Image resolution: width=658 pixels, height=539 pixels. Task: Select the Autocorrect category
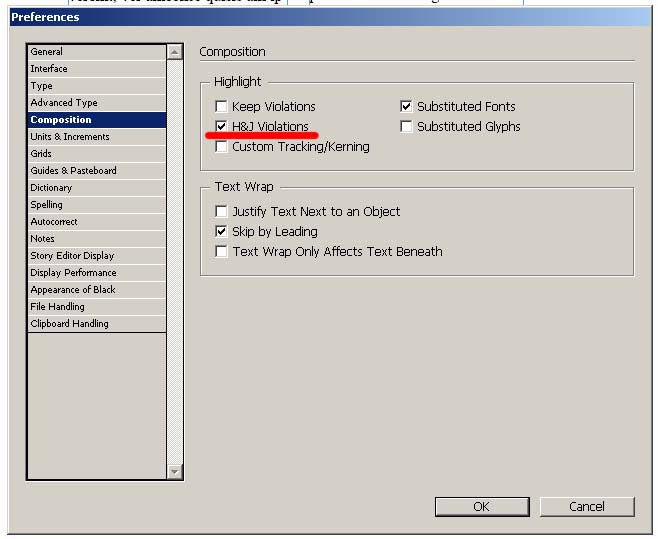(x=97, y=222)
